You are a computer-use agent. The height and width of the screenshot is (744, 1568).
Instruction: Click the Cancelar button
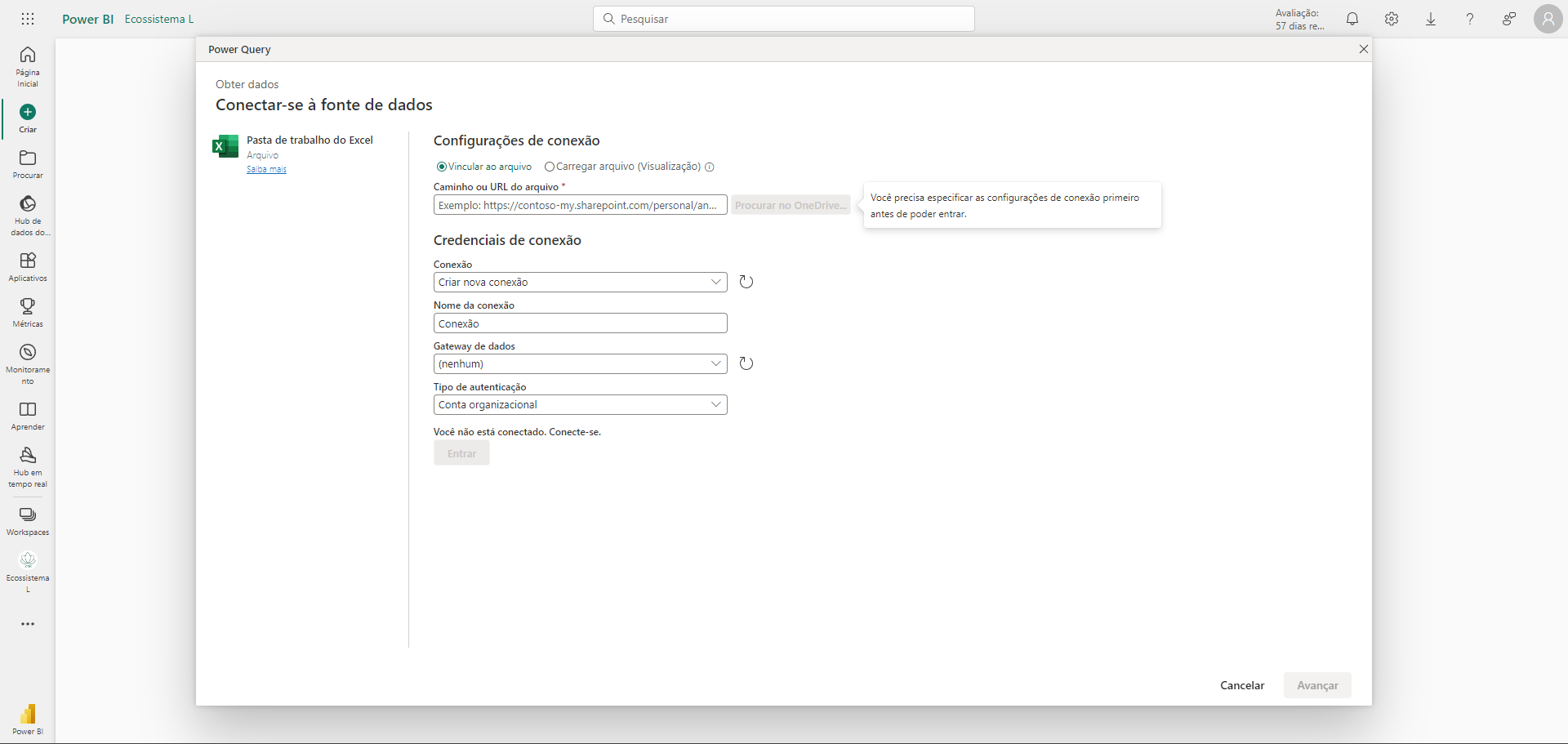pyautogui.click(x=1242, y=685)
